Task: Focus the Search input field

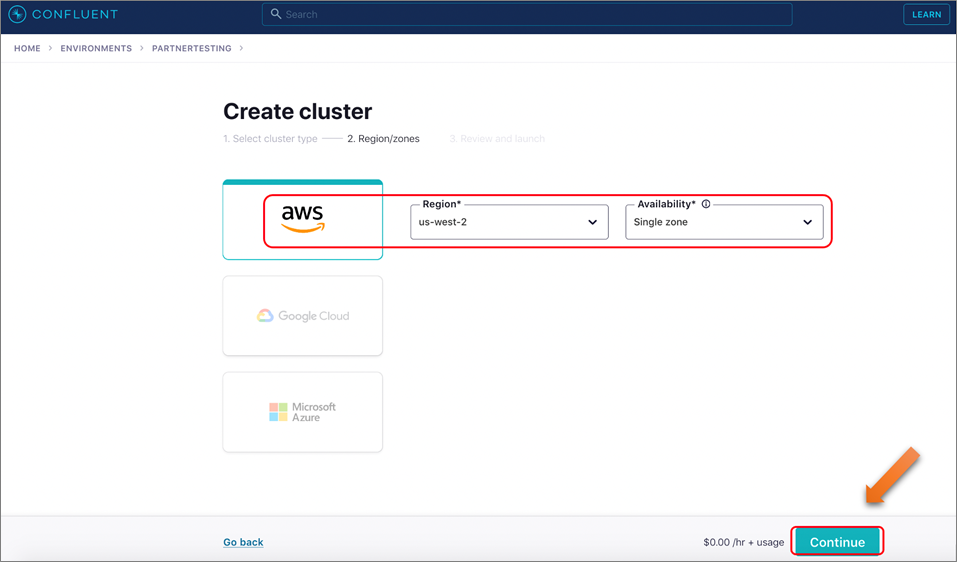Action: [x=527, y=14]
